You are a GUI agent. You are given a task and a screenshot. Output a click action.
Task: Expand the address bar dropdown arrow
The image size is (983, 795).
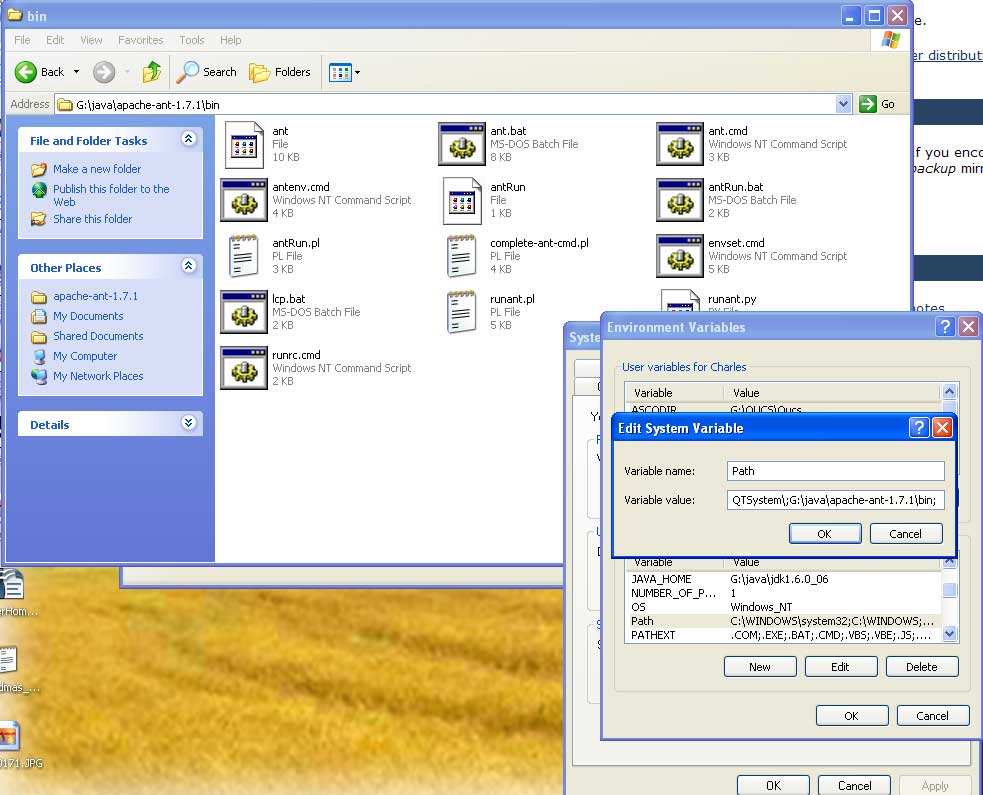[x=843, y=104]
